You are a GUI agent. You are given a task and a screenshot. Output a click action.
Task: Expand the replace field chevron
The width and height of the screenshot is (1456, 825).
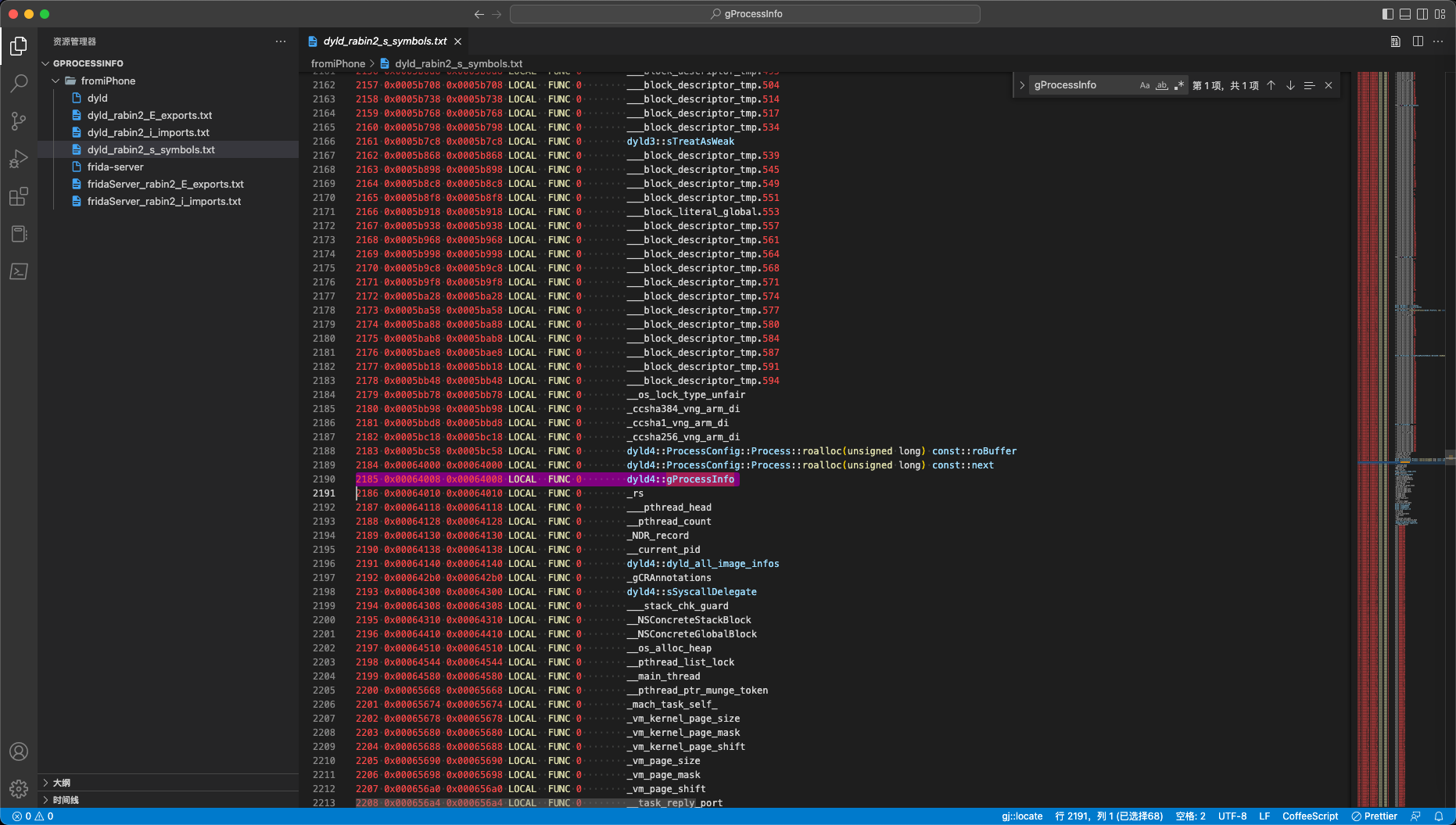pyautogui.click(x=1022, y=85)
